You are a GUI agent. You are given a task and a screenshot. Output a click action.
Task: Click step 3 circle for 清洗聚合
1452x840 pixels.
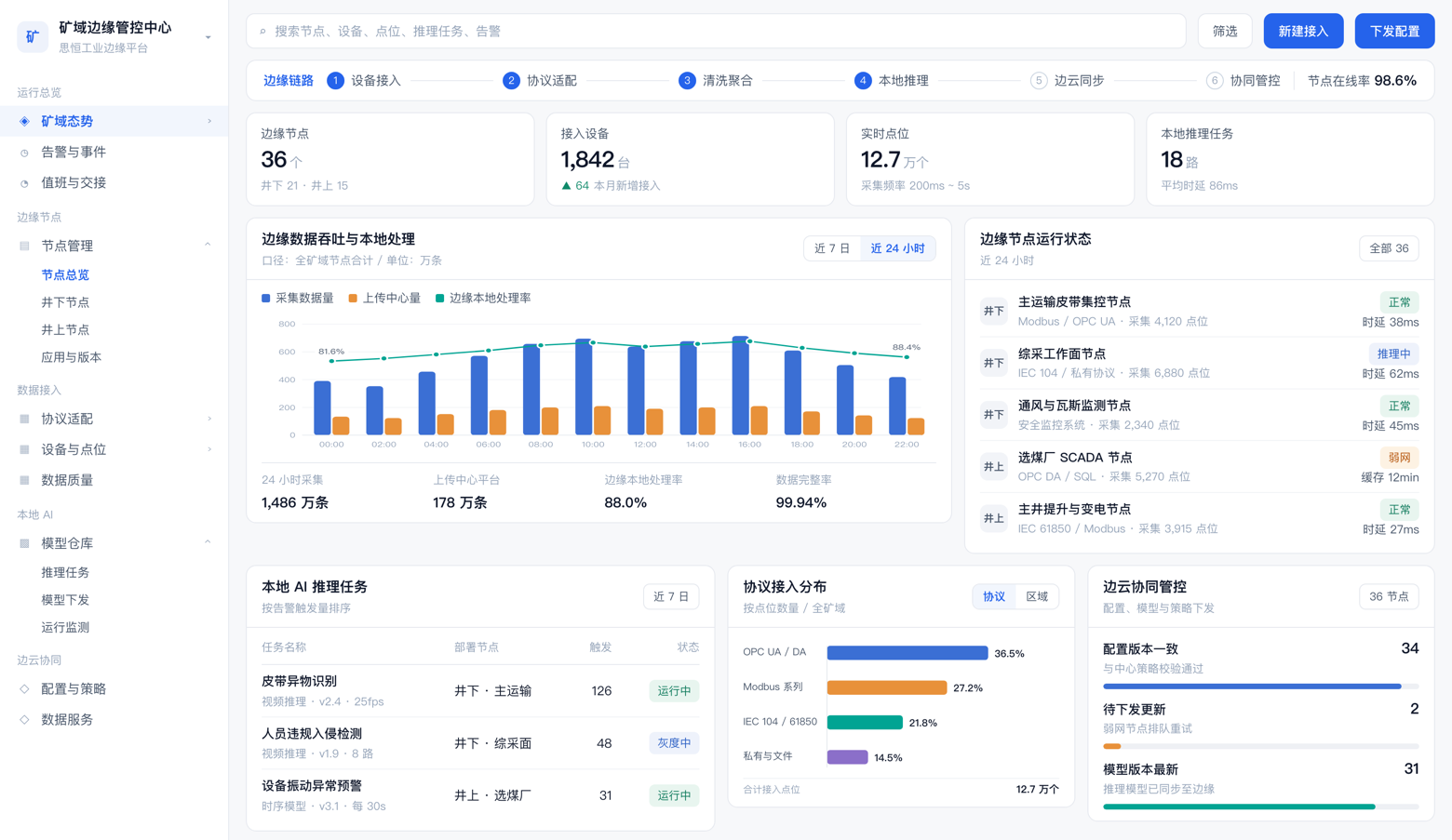(x=687, y=81)
